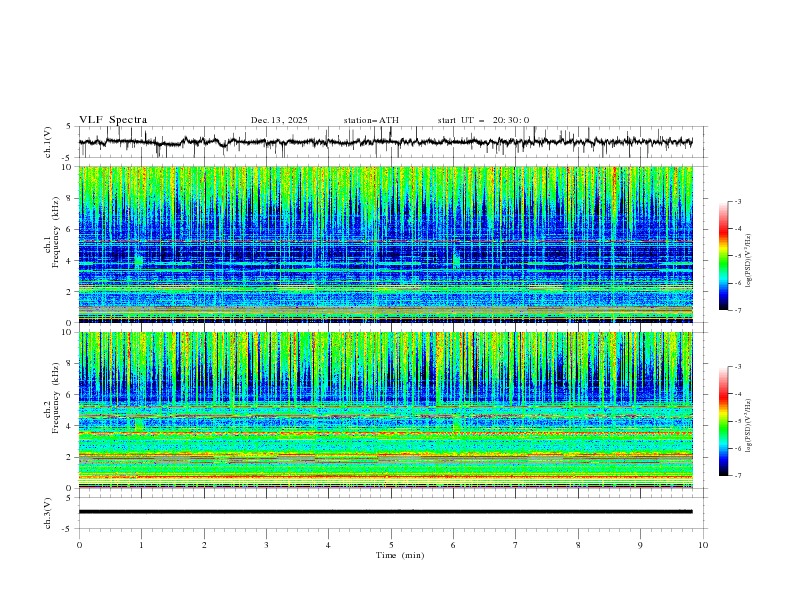Click time axis tick label "3"
This screenshot has width=792, height=612.
point(266,545)
